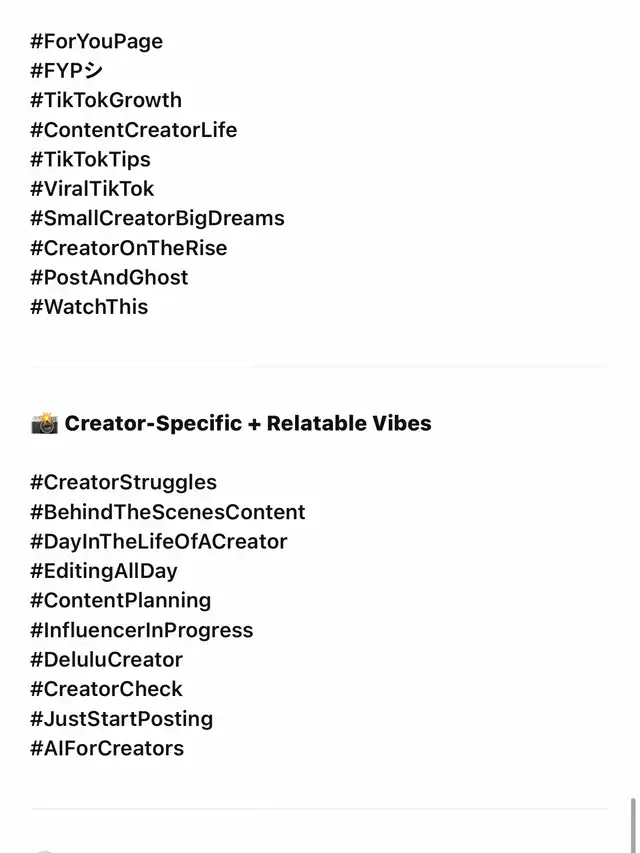640x853 pixels.
Task: Open the #ContentCreatorLife hashtag link
Action: tap(133, 130)
